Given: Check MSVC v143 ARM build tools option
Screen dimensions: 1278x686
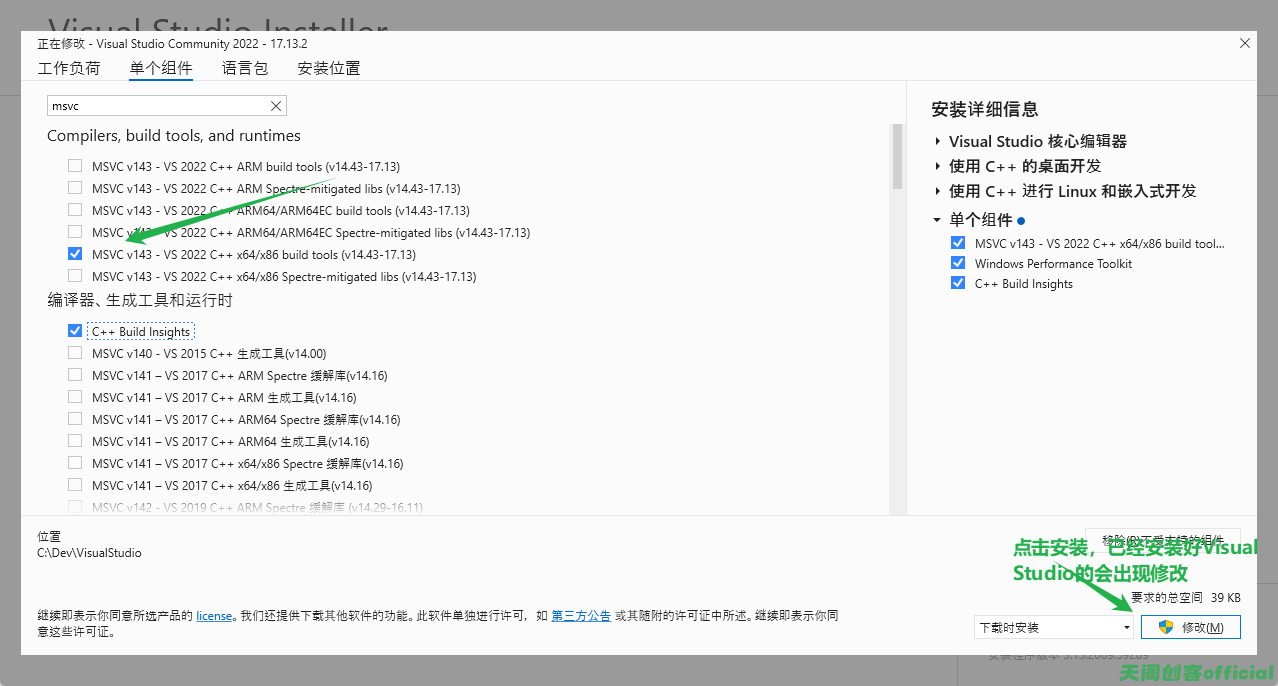Looking at the screenshot, I should 75,166.
